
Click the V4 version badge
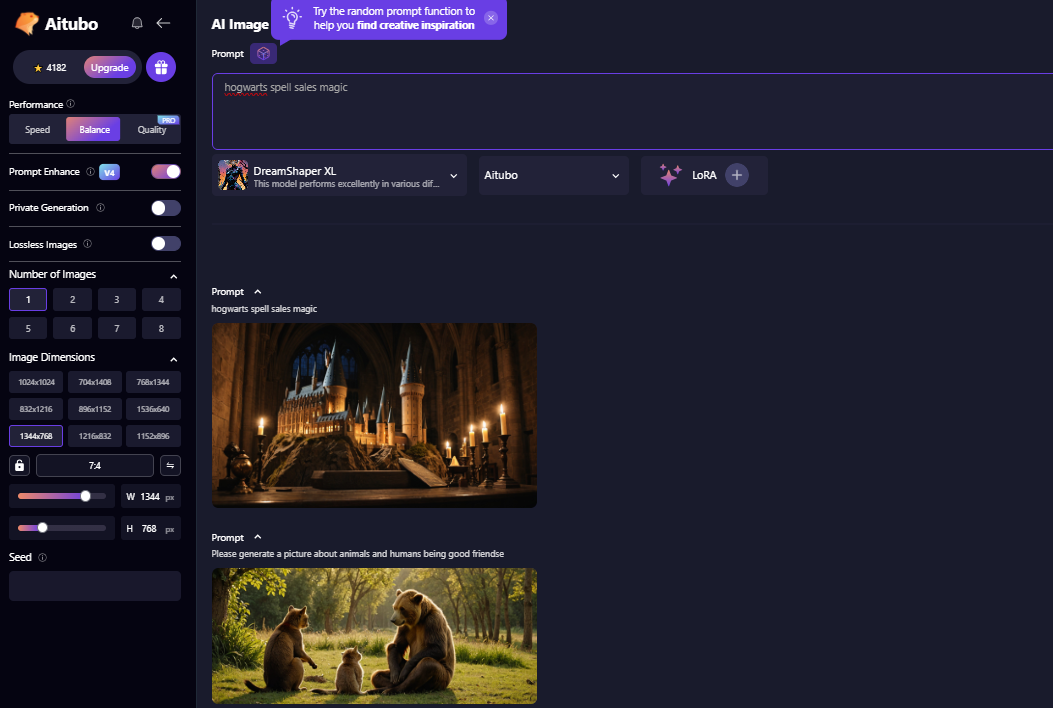[109, 172]
